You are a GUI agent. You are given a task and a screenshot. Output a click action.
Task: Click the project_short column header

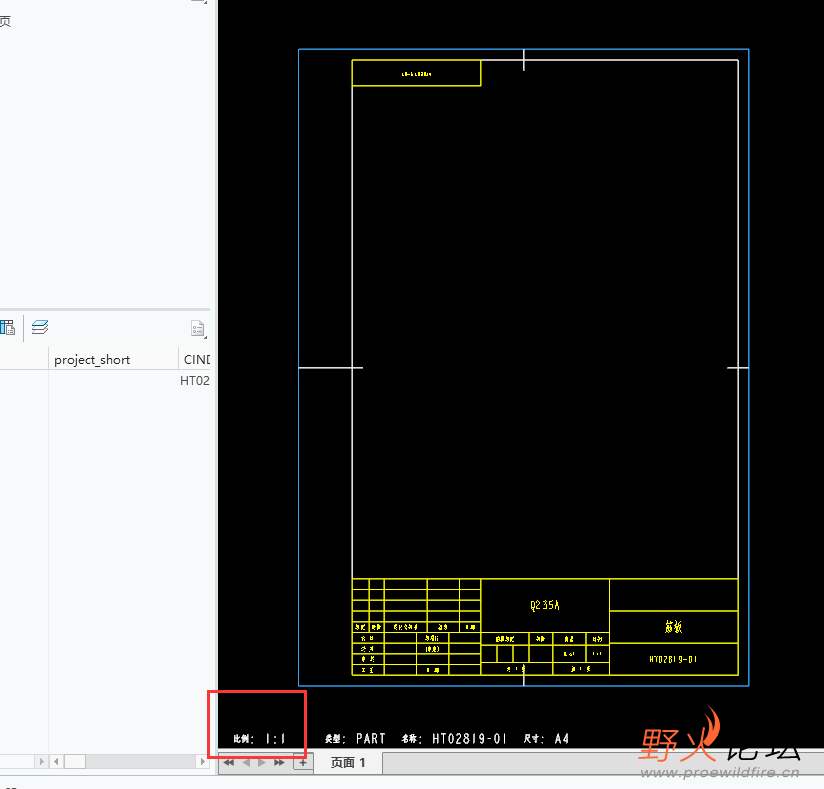[92, 360]
